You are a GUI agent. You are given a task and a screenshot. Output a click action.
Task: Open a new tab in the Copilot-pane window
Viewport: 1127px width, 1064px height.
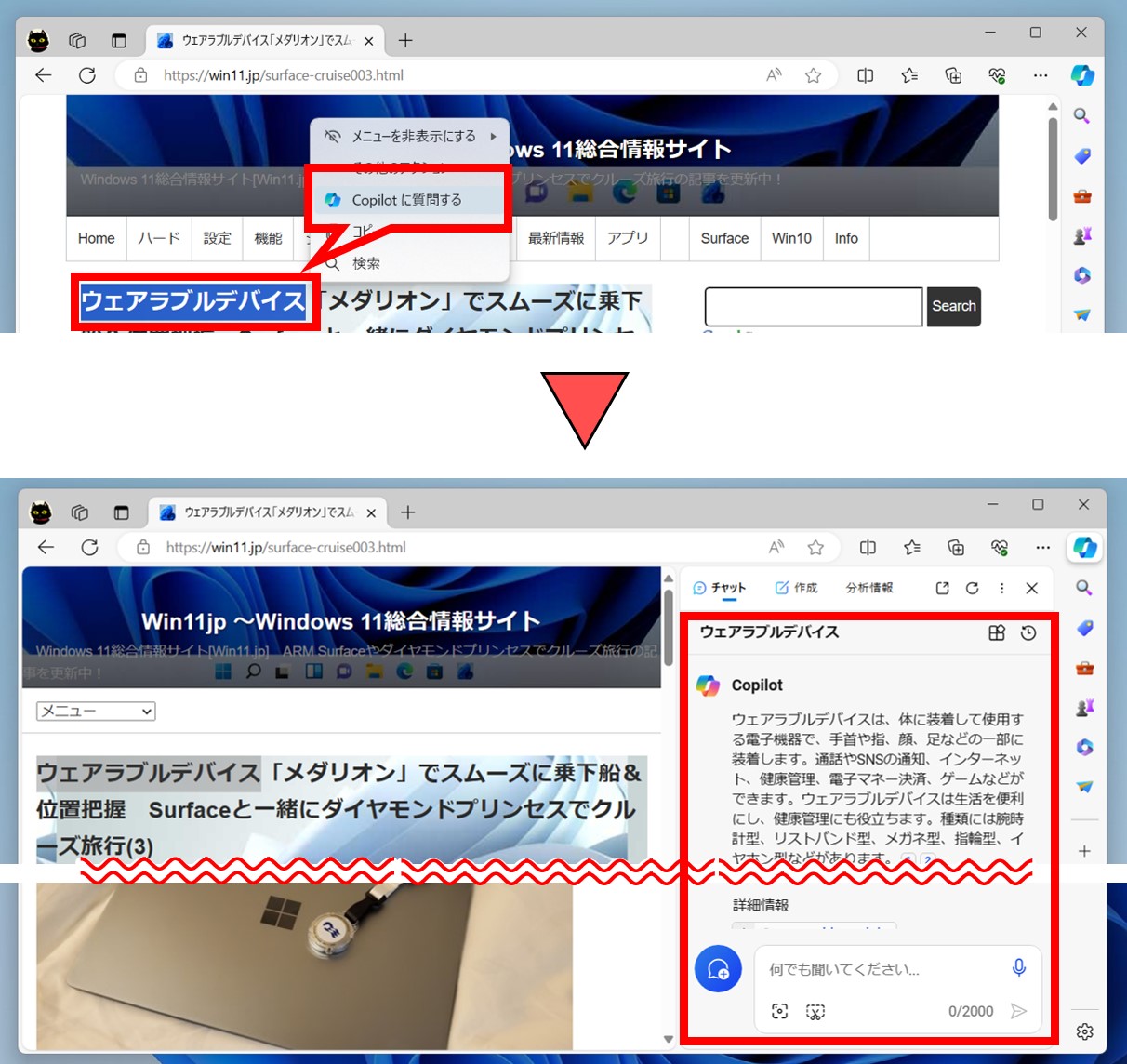pos(407,512)
